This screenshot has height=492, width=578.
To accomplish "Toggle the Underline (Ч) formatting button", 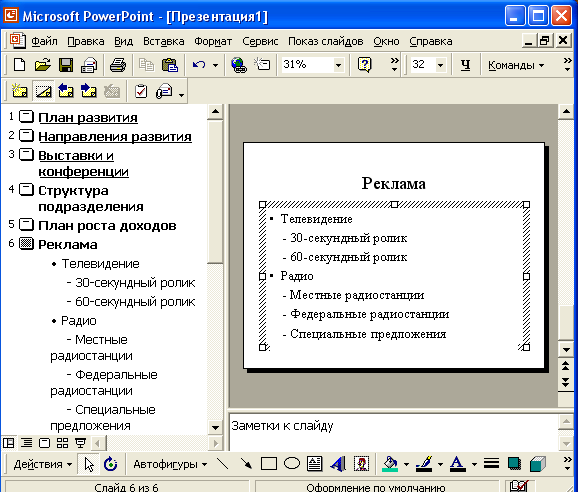I will (x=466, y=65).
